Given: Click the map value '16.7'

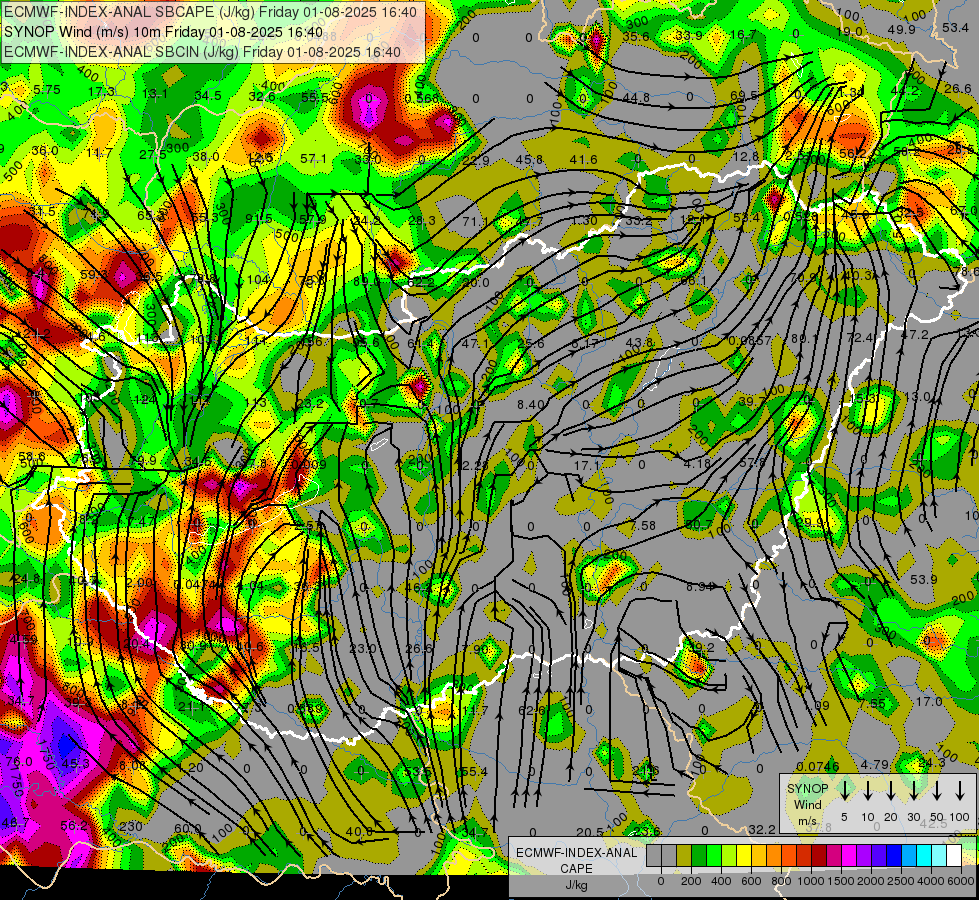Looking at the screenshot, I should tap(743, 34).
